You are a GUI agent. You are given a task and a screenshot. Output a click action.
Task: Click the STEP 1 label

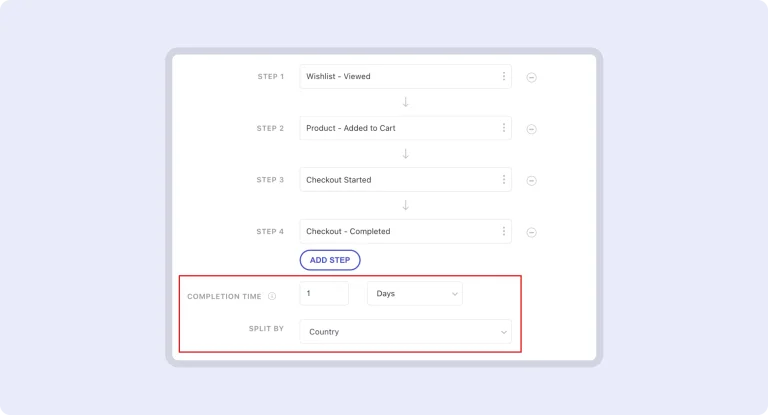point(270,77)
